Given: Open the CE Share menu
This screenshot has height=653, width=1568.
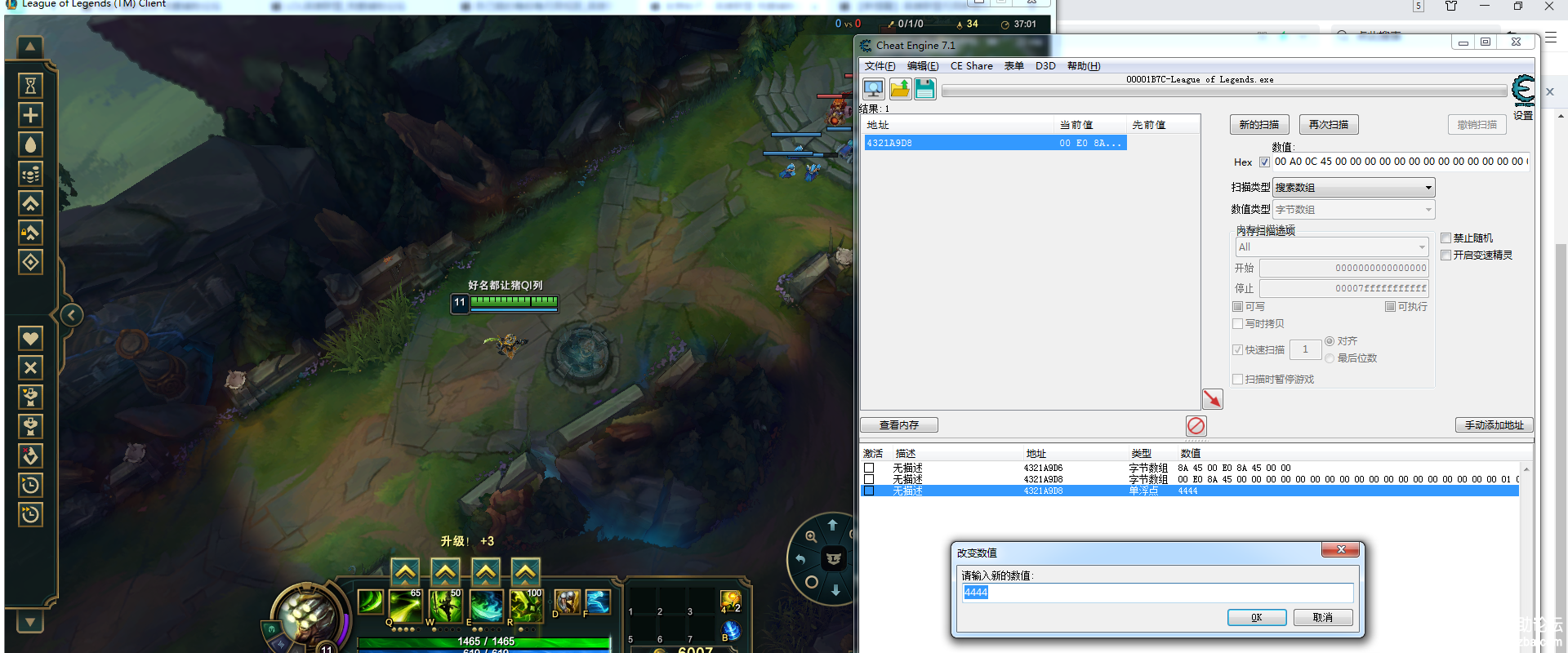Looking at the screenshot, I should coord(972,66).
